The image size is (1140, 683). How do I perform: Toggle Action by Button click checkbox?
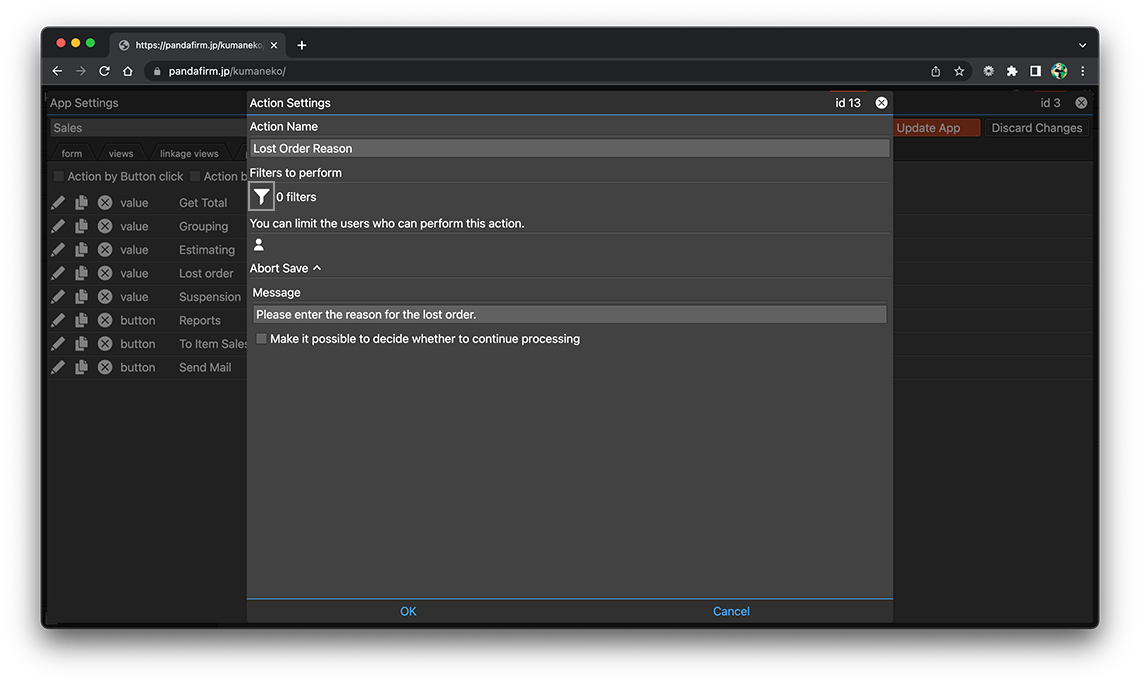point(58,177)
